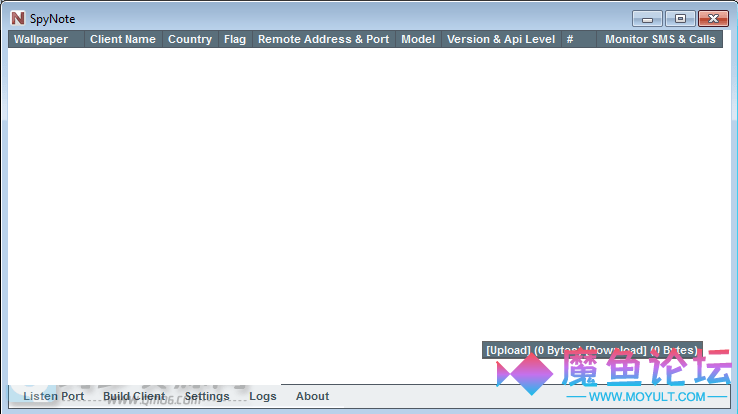
Task: Click the Model column header
Action: pyautogui.click(x=418, y=39)
